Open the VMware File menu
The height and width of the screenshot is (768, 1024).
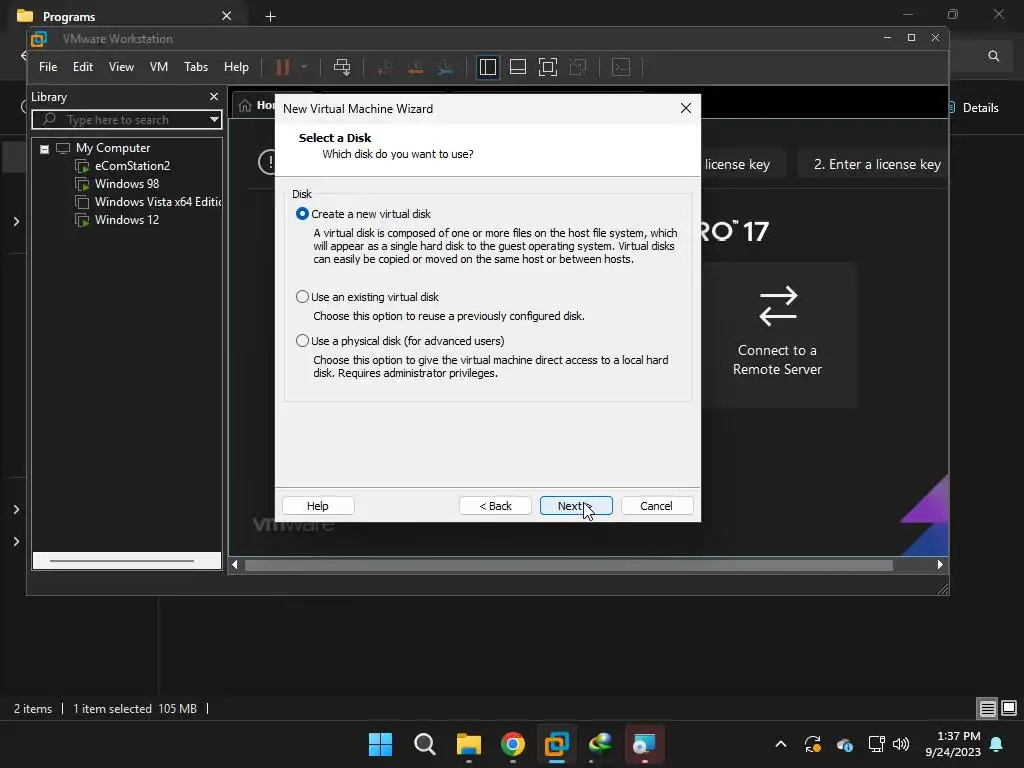point(48,67)
